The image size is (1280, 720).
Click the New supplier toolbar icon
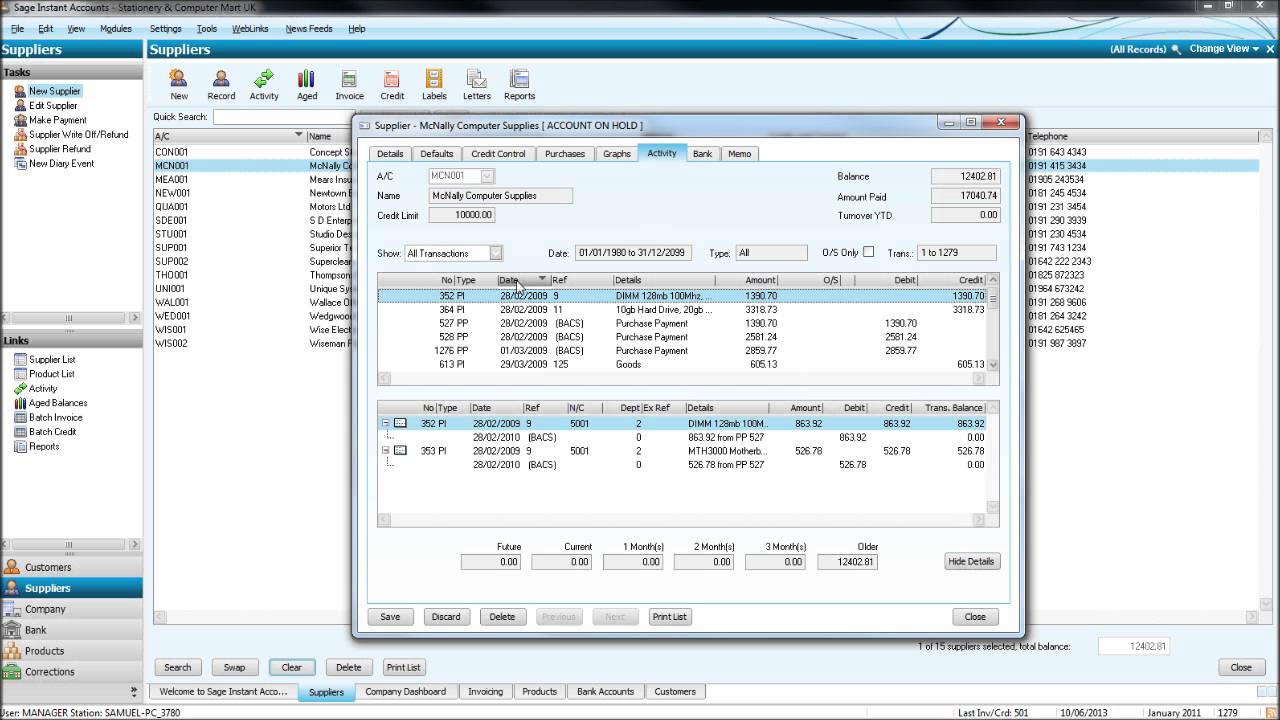coord(179,84)
